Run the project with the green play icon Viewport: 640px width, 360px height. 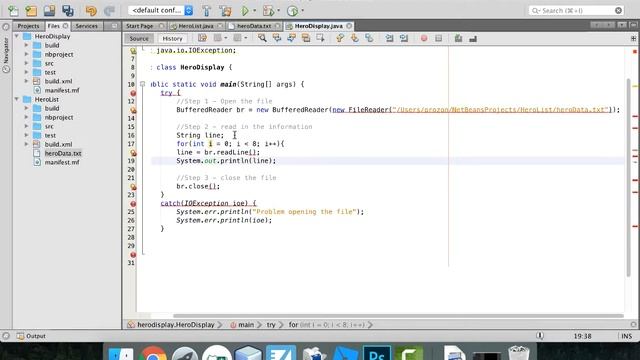(x=245, y=11)
